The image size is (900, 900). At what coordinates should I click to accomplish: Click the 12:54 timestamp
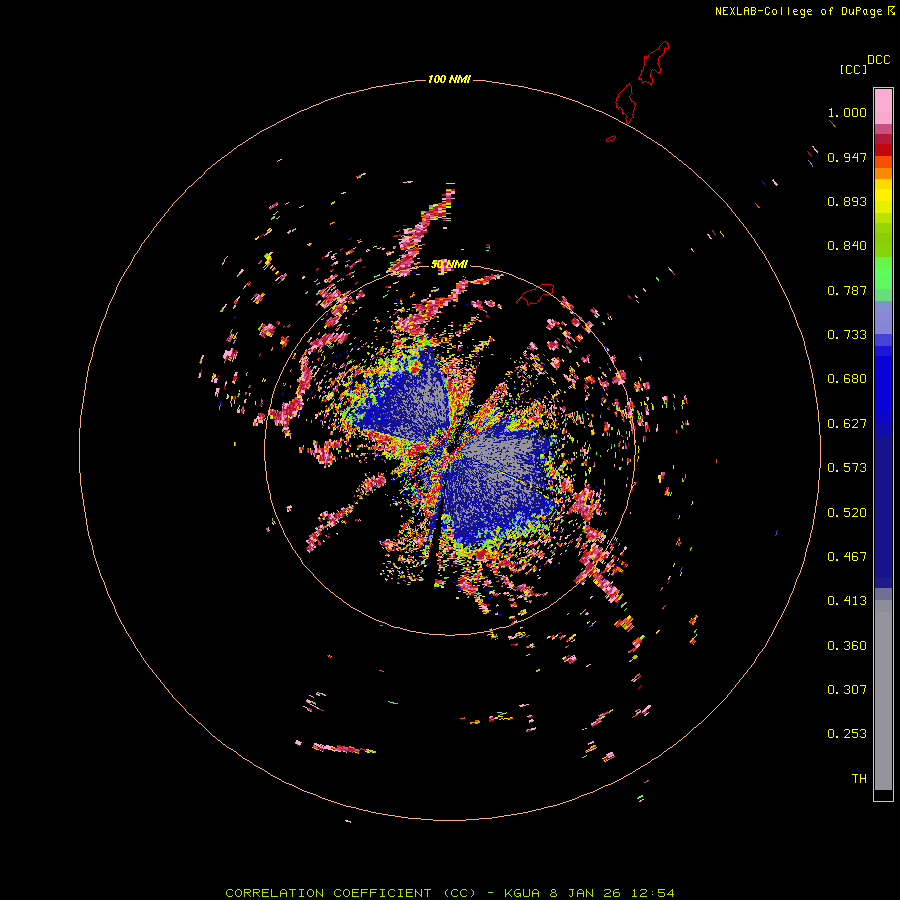pos(653,893)
